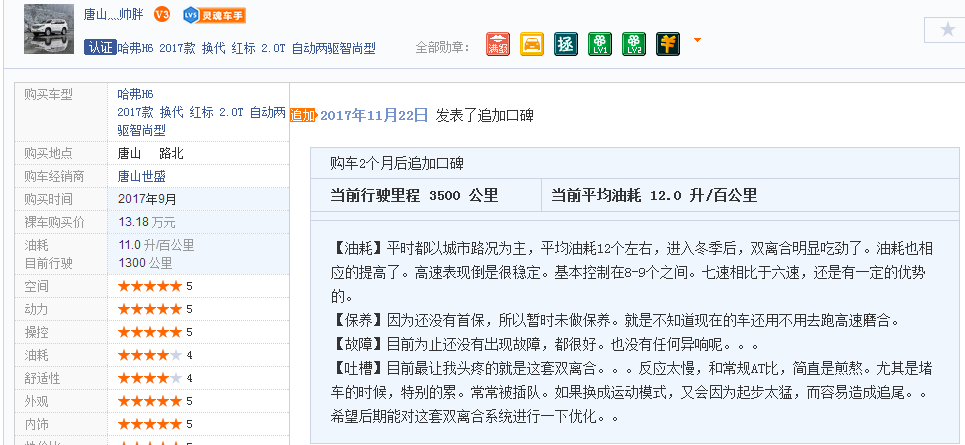The width and height of the screenshot is (965, 445).
Task: Click the green LV2 medal icon
Action: click(633, 44)
